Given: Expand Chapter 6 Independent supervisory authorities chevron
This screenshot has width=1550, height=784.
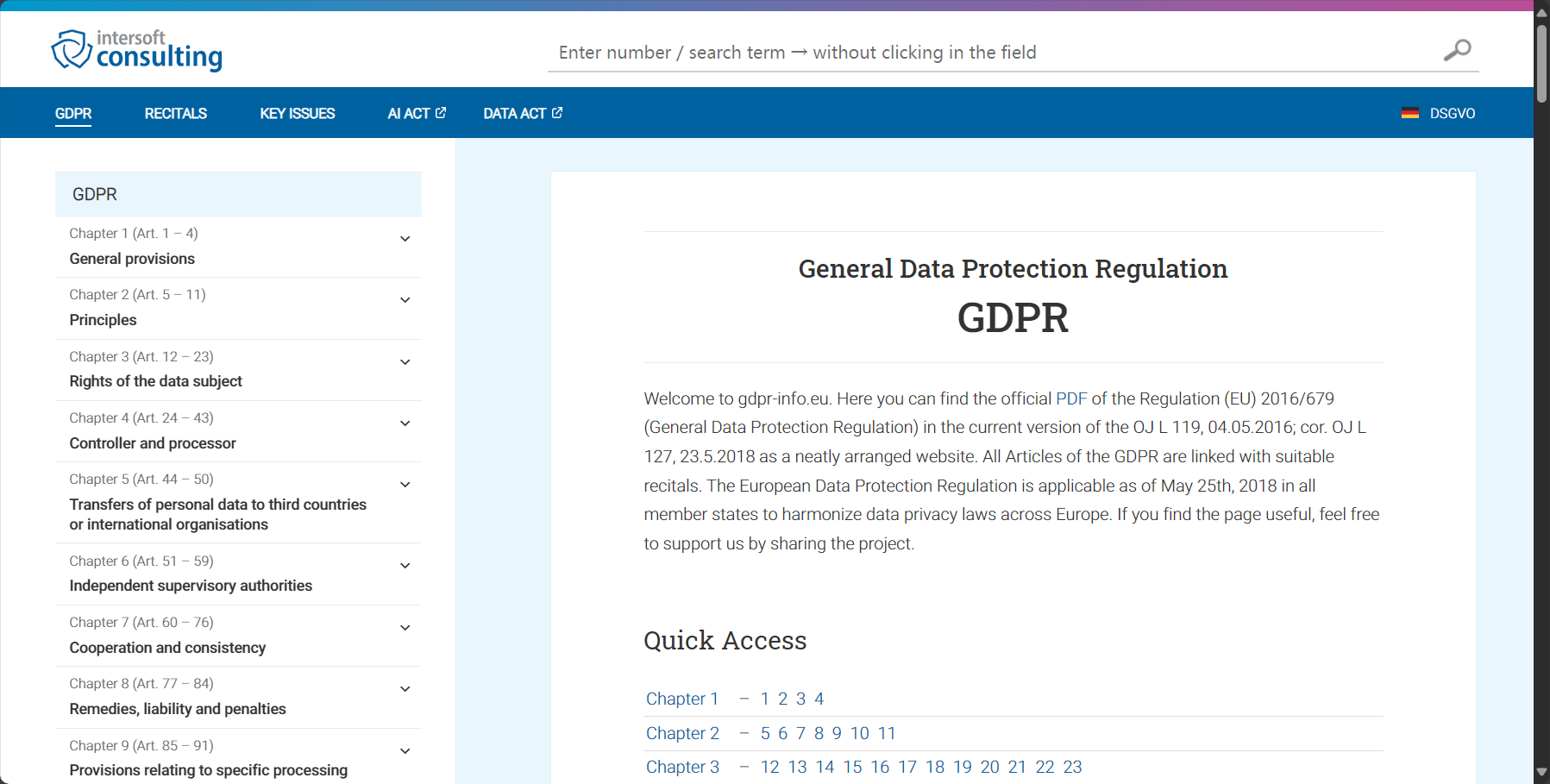Looking at the screenshot, I should click(x=405, y=566).
